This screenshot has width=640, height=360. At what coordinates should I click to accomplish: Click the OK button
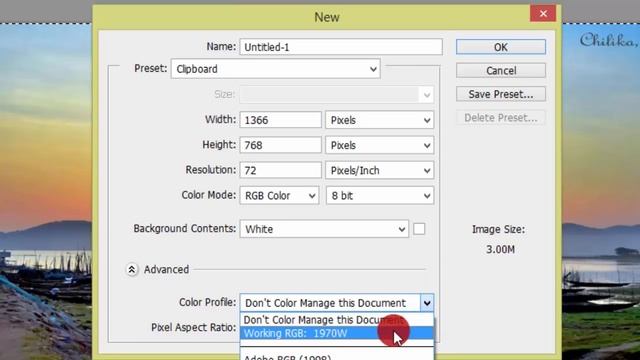pos(501,47)
